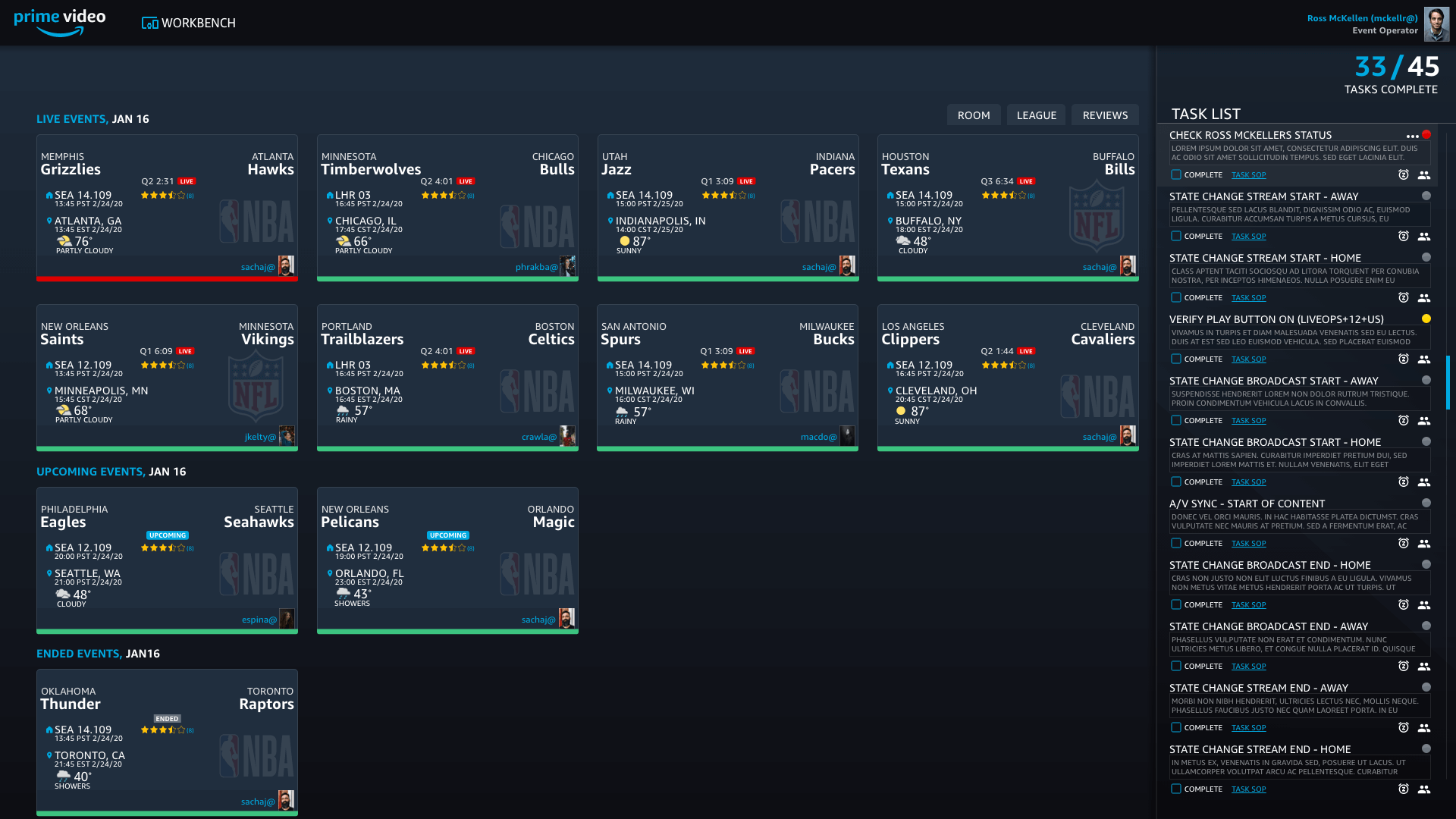Click UPCOMING badge on Pelicans vs Magic card
1456x819 pixels.
448,535
